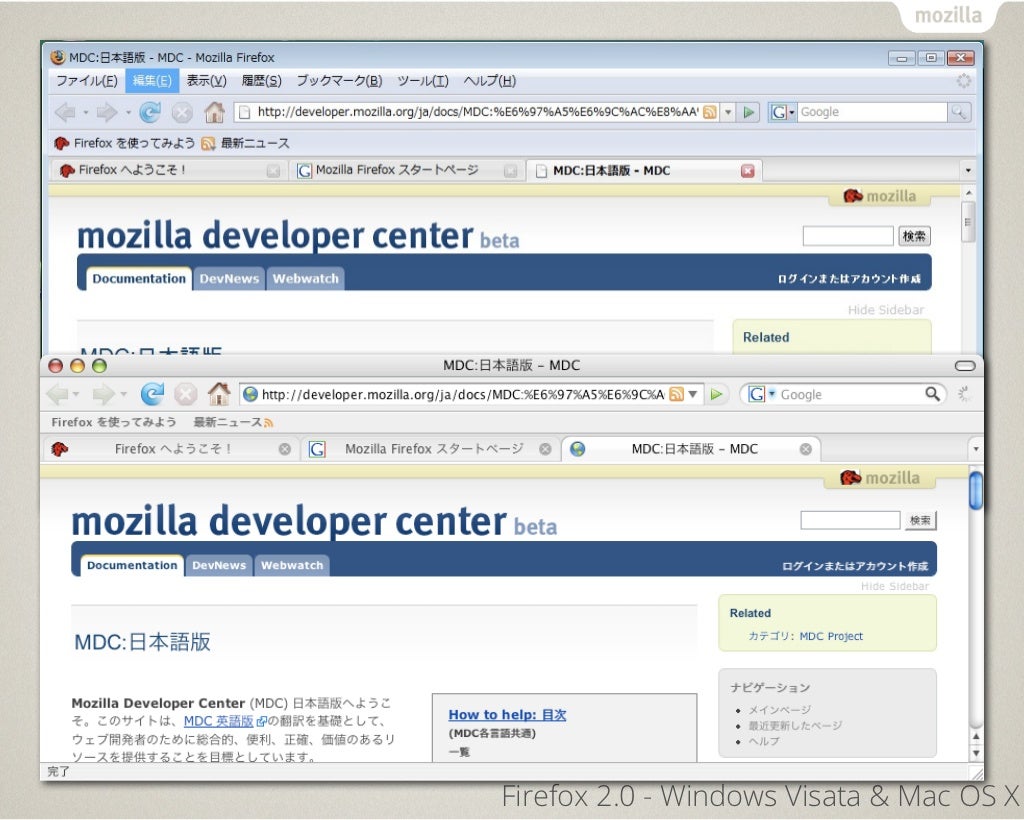Click vertical scrollbar thumb in Windows window
Screen dimensions: 1024x820
click(x=968, y=223)
